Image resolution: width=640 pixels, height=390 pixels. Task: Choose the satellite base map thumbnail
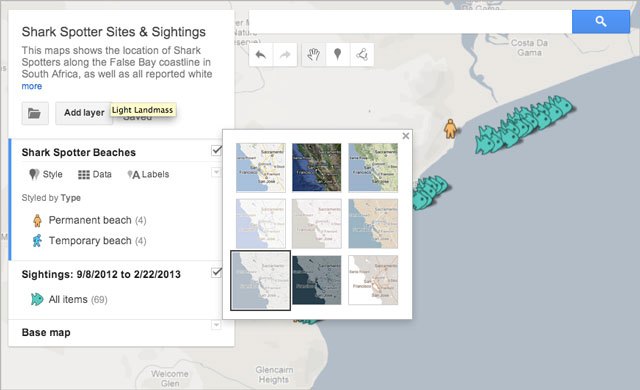[x=317, y=167]
